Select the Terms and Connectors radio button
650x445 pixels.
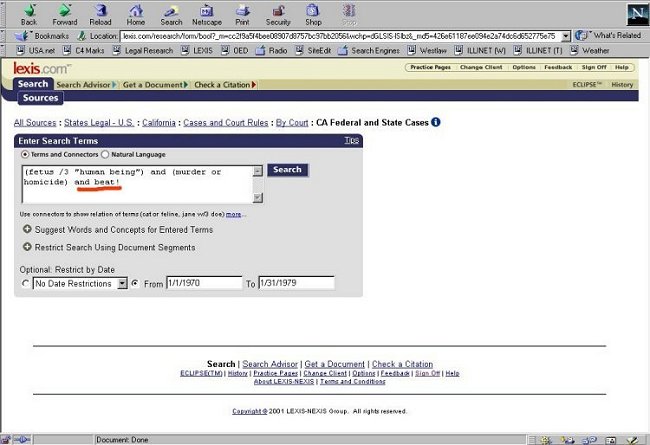[x=25, y=155]
